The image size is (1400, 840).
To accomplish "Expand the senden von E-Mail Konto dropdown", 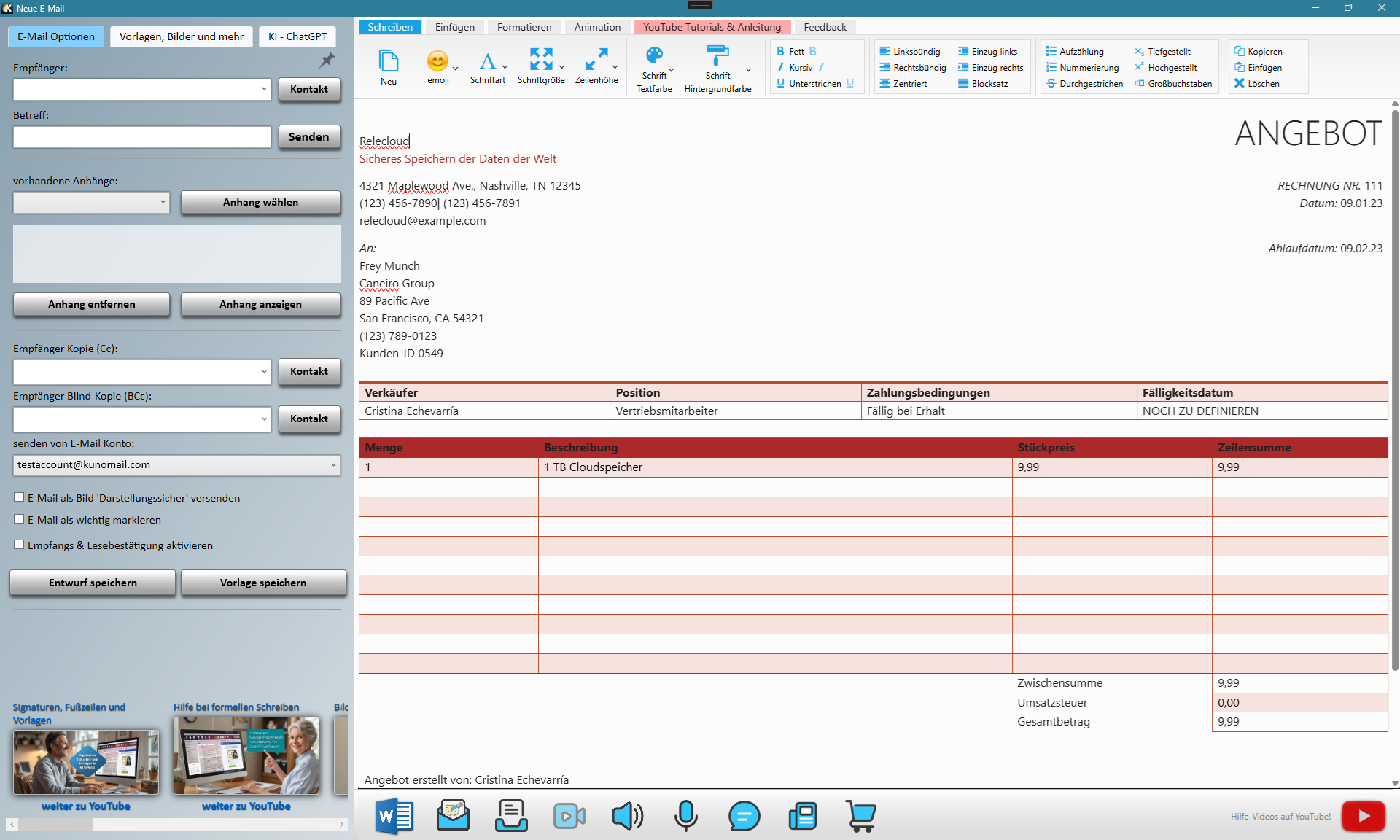I will [333, 464].
